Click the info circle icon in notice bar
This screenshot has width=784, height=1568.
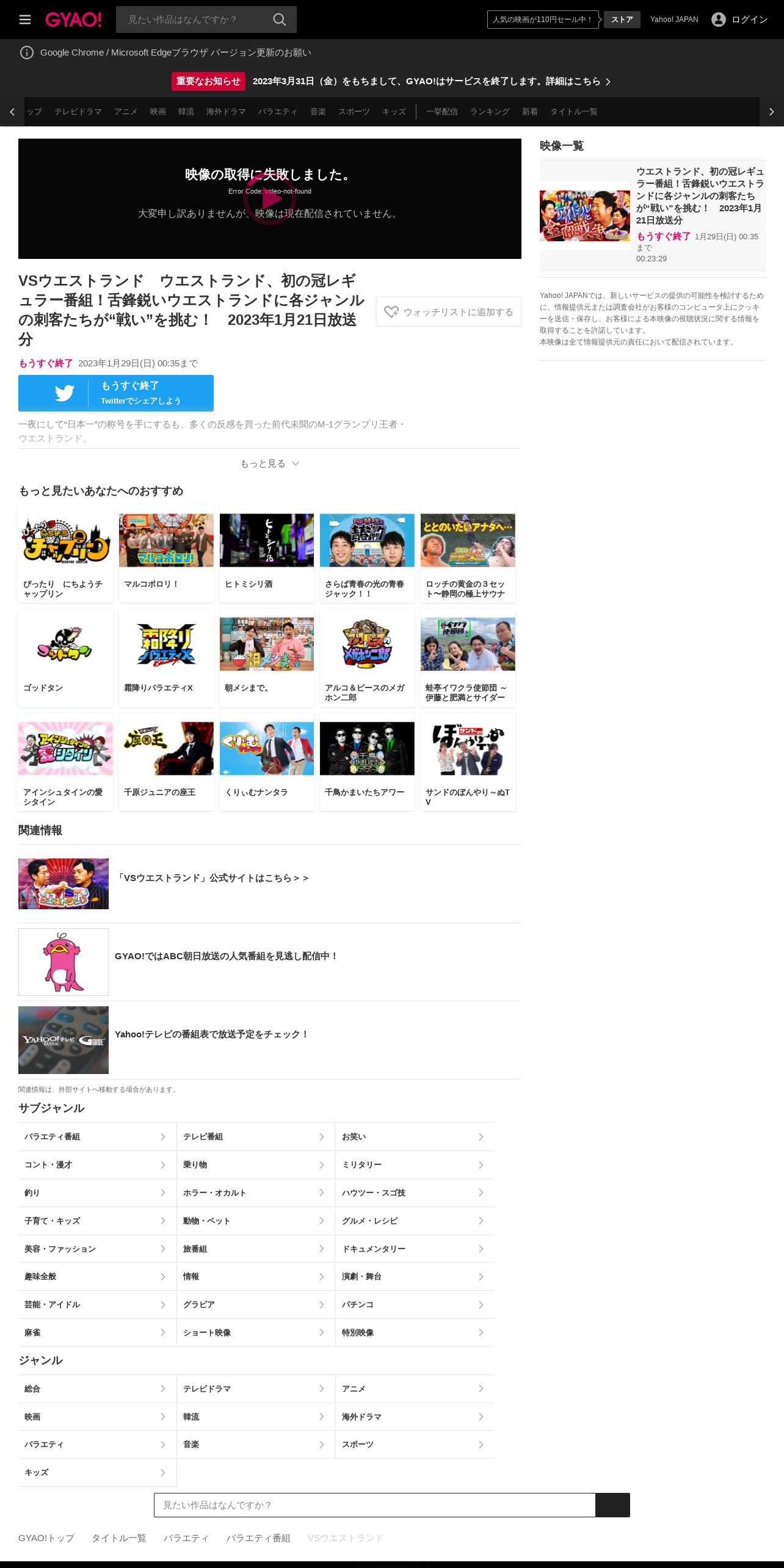point(27,53)
